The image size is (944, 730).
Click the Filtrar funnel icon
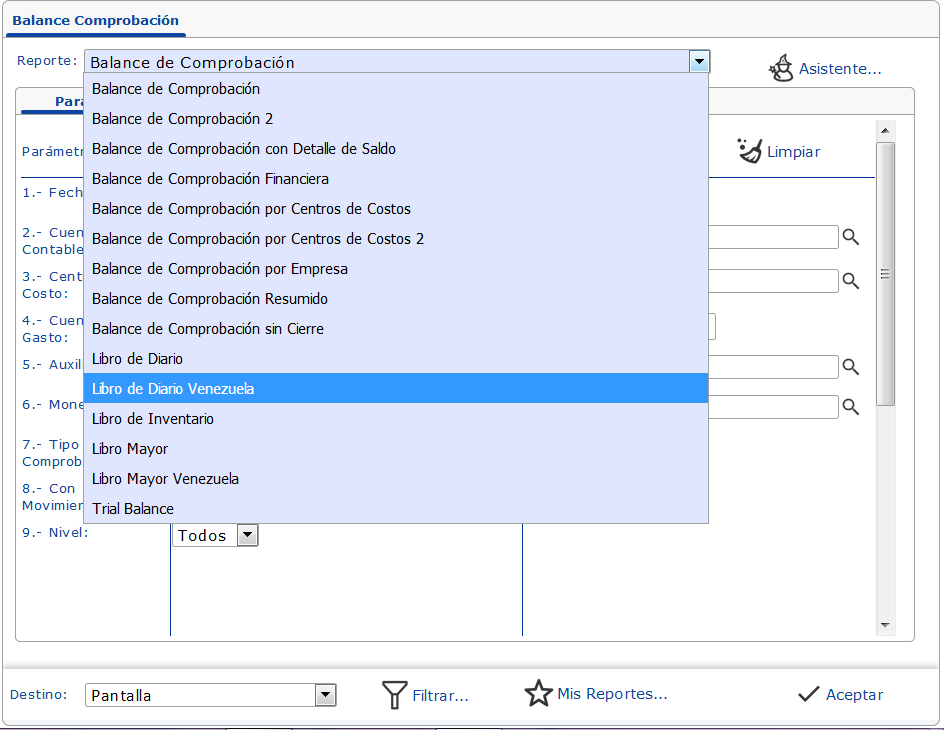tap(395, 695)
